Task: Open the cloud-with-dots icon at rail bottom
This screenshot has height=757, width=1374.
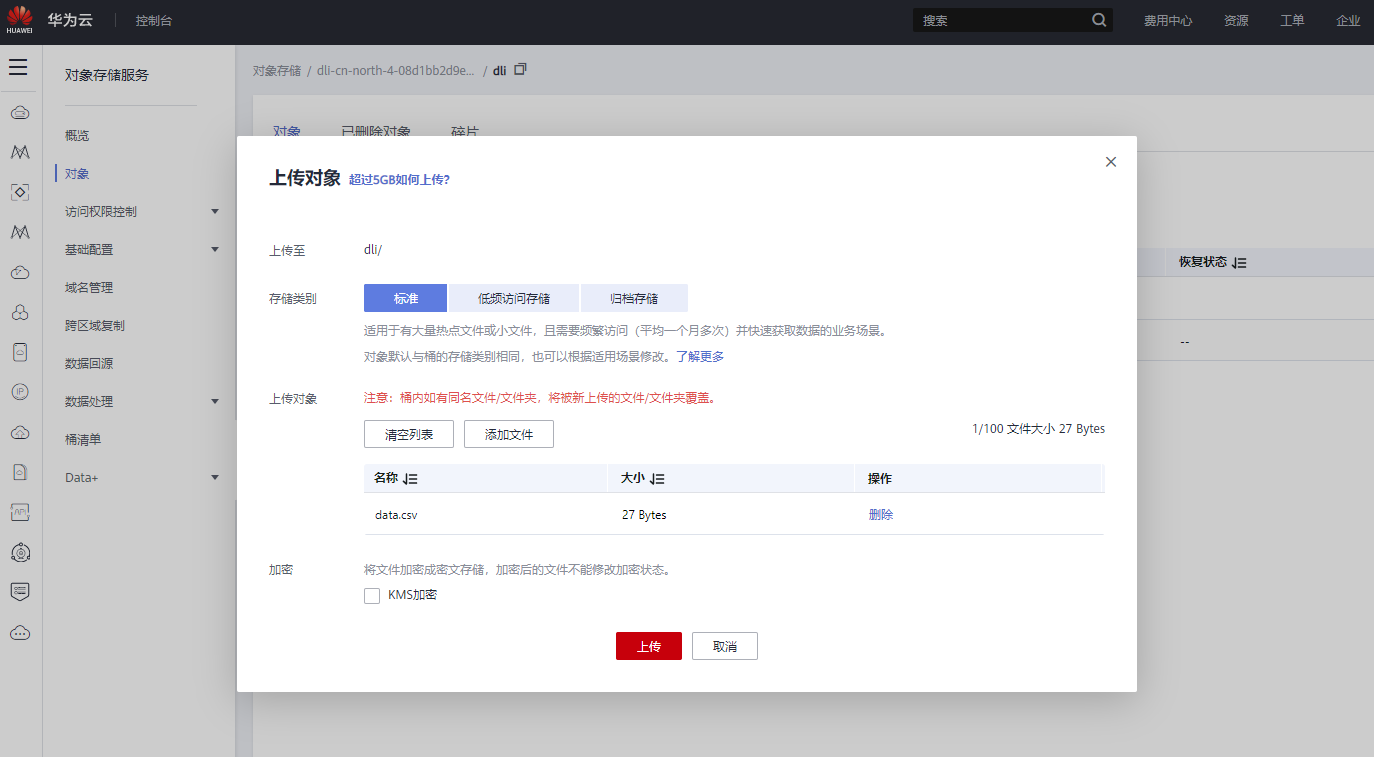Action: point(20,632)
